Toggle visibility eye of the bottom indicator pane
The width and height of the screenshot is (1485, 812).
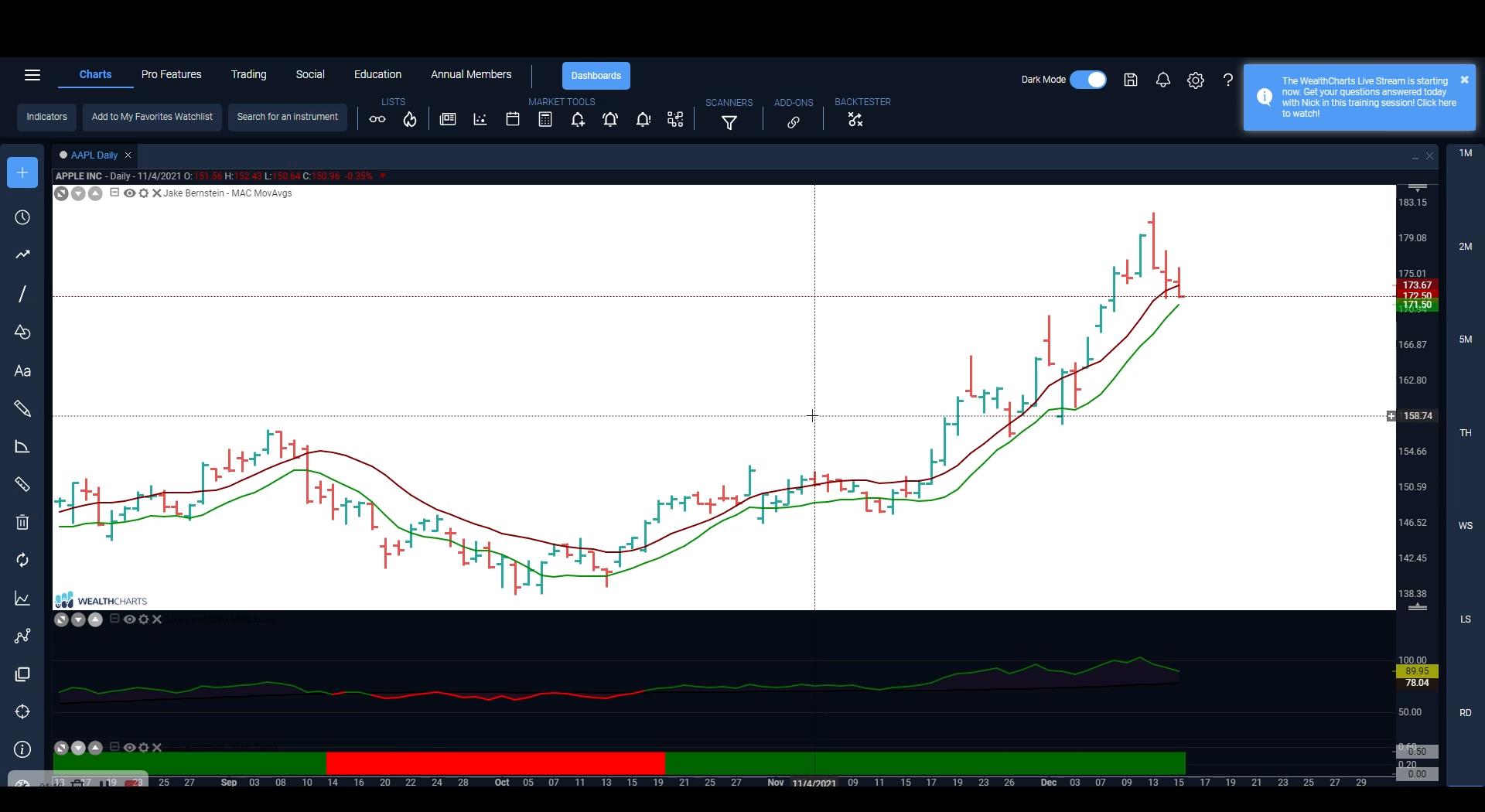(x=129, y=748)
